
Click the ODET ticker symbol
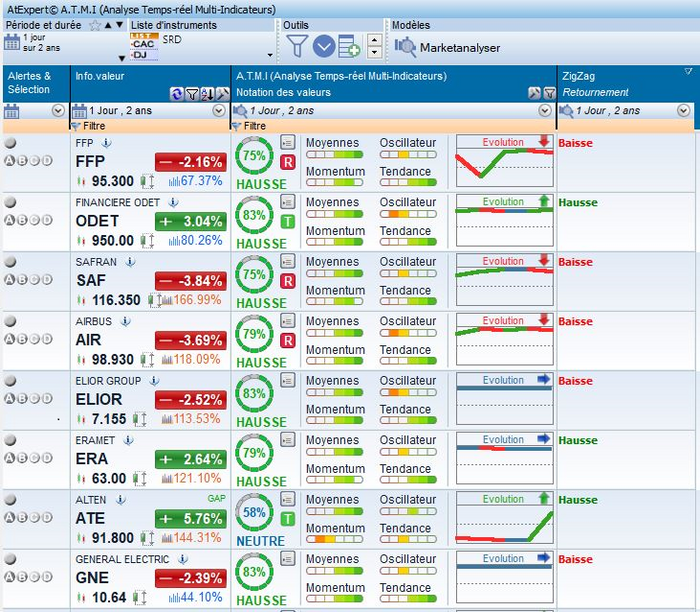pyautogui.click(x=97, y=221)
